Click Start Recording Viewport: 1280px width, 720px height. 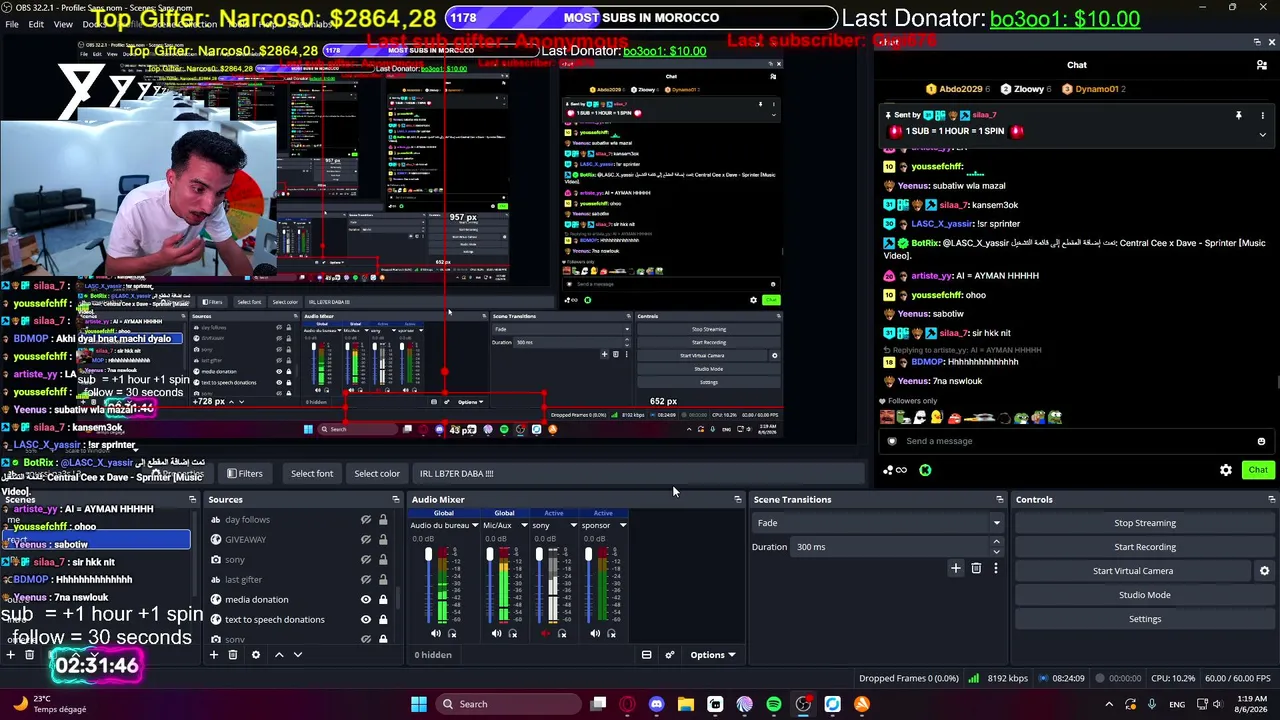1145,547
